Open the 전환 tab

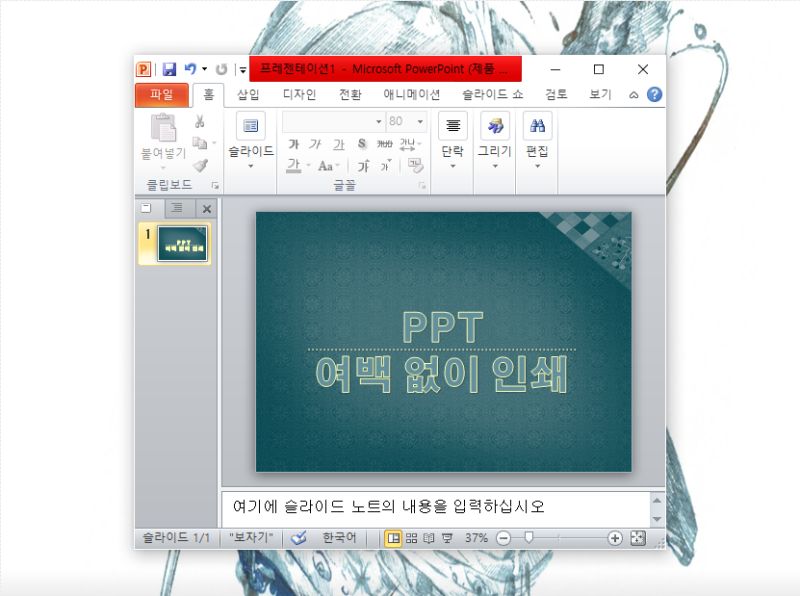(351, 94)
